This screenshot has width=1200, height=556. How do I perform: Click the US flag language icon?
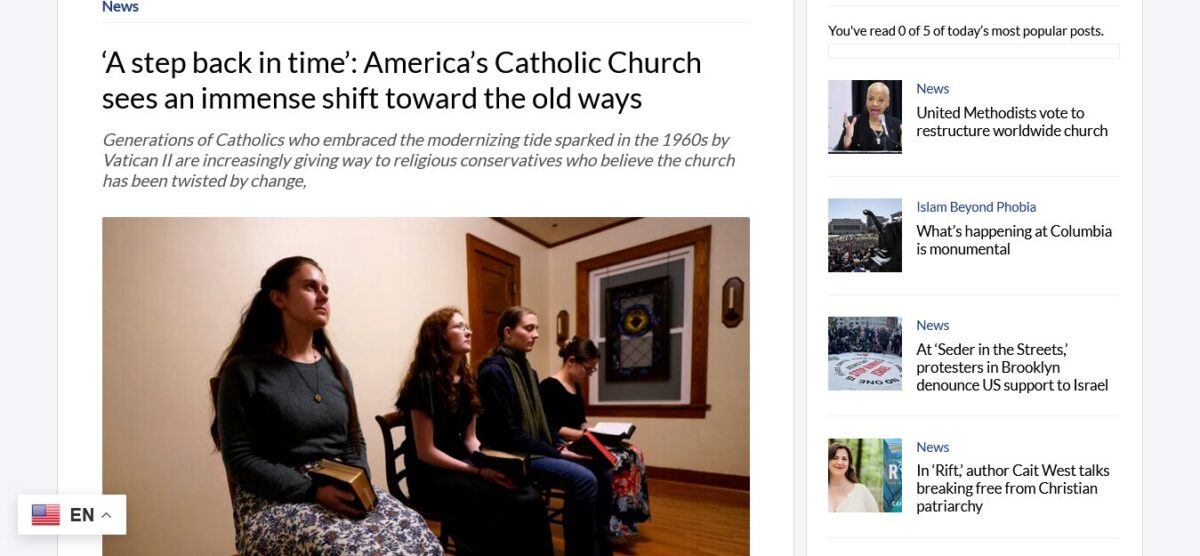46,515
